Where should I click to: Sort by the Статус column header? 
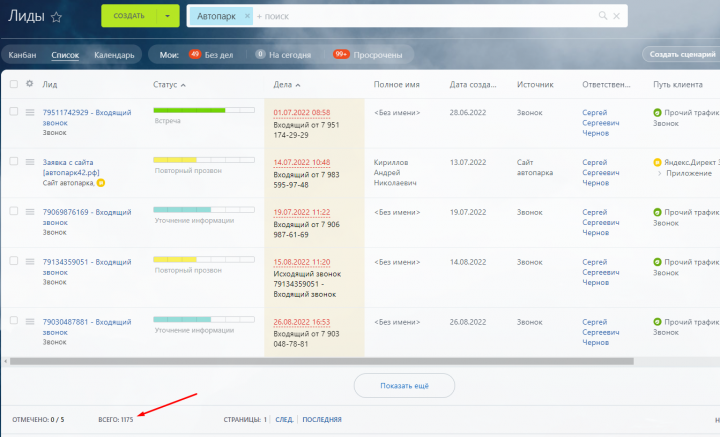click(x=169, y=84)
